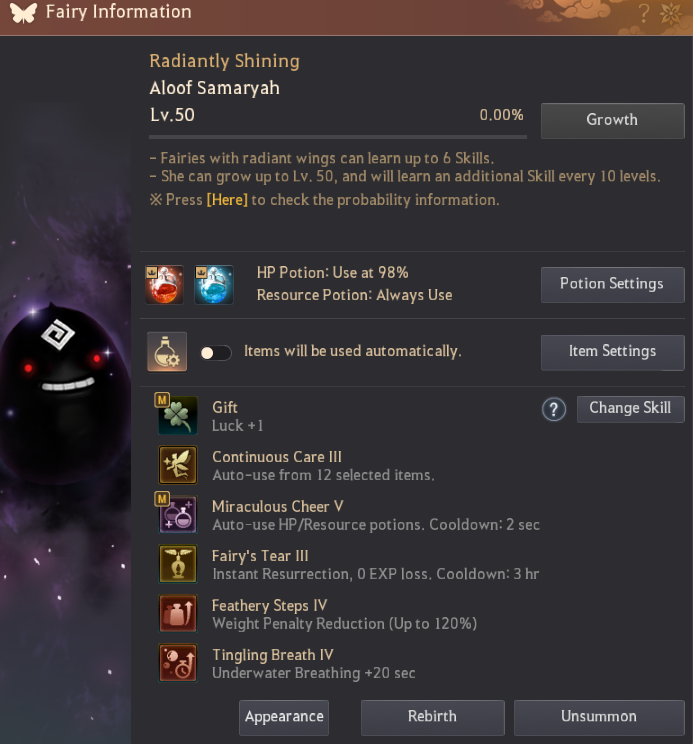Open the skill help question mark icon
This screenshot has height=744, width=693.
pos(554,409)
